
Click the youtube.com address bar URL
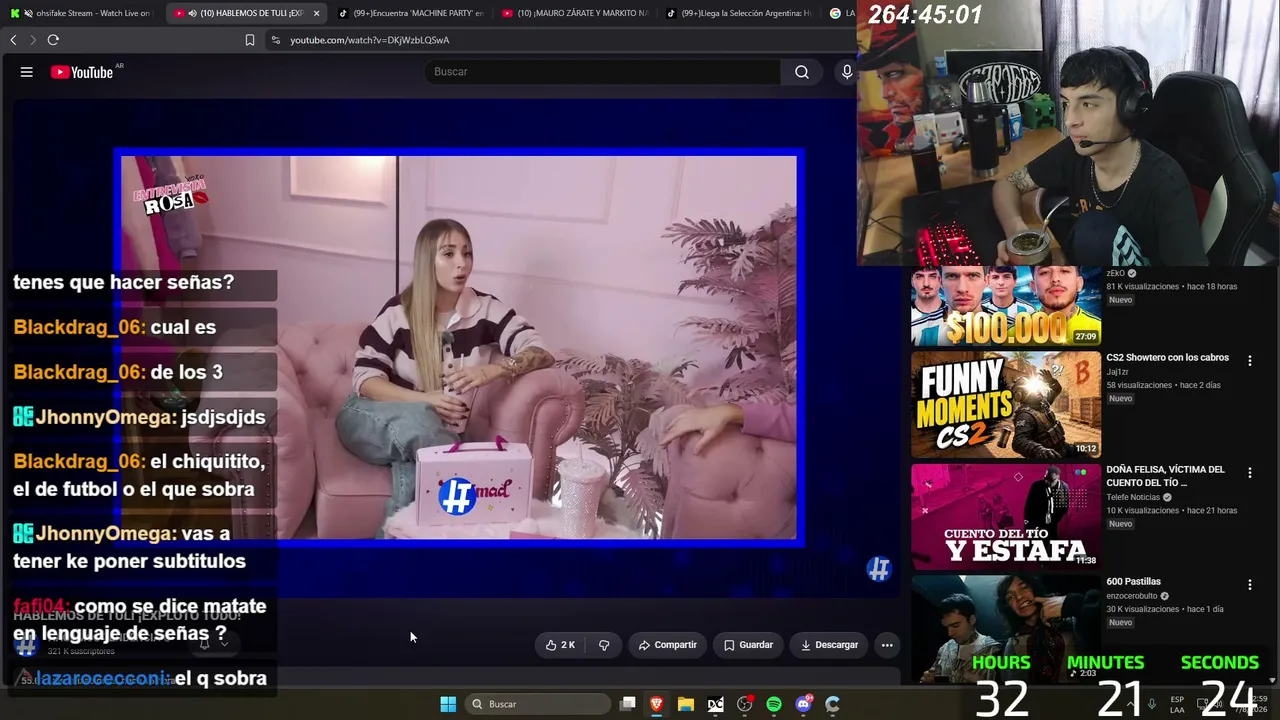[x=370, y=40]
